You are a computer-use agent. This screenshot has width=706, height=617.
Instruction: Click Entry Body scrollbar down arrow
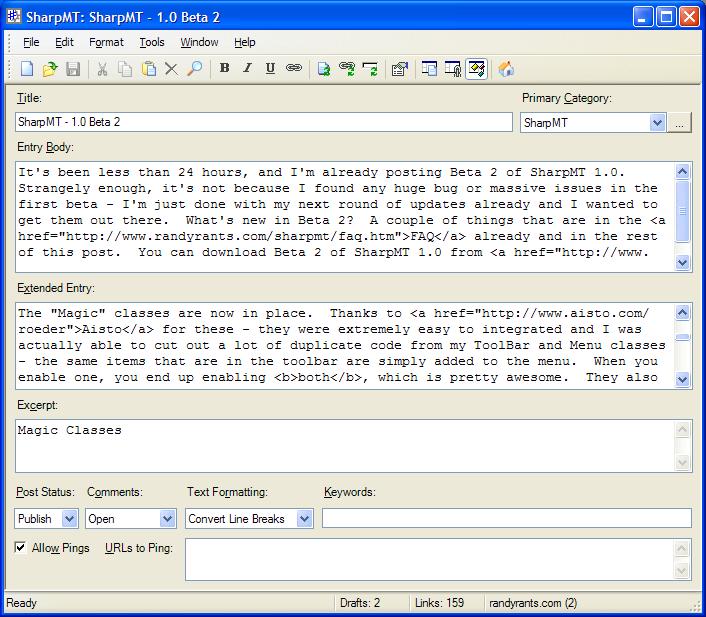(x=683, y=262)
